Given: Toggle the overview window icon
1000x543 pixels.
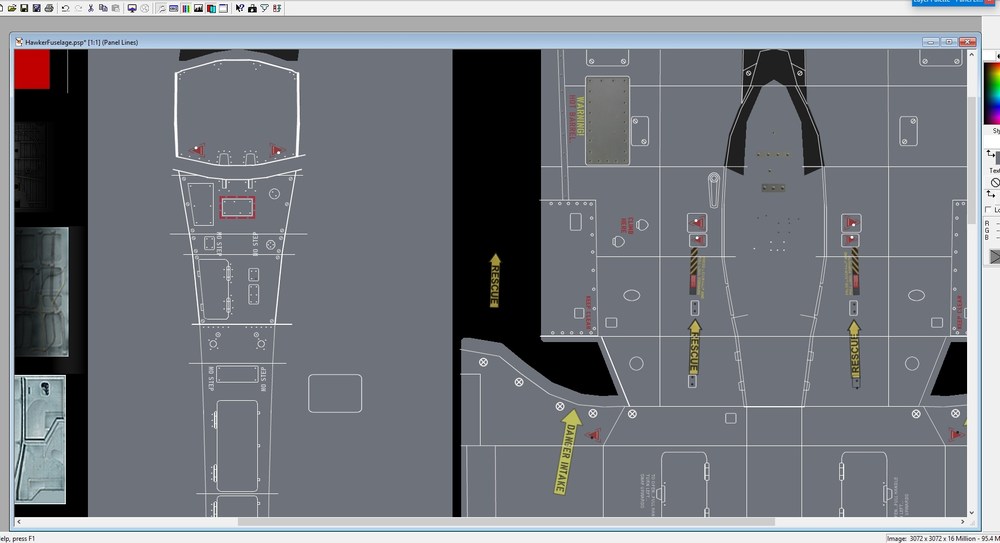Looking at the screenshot, I should coord(223,8).
